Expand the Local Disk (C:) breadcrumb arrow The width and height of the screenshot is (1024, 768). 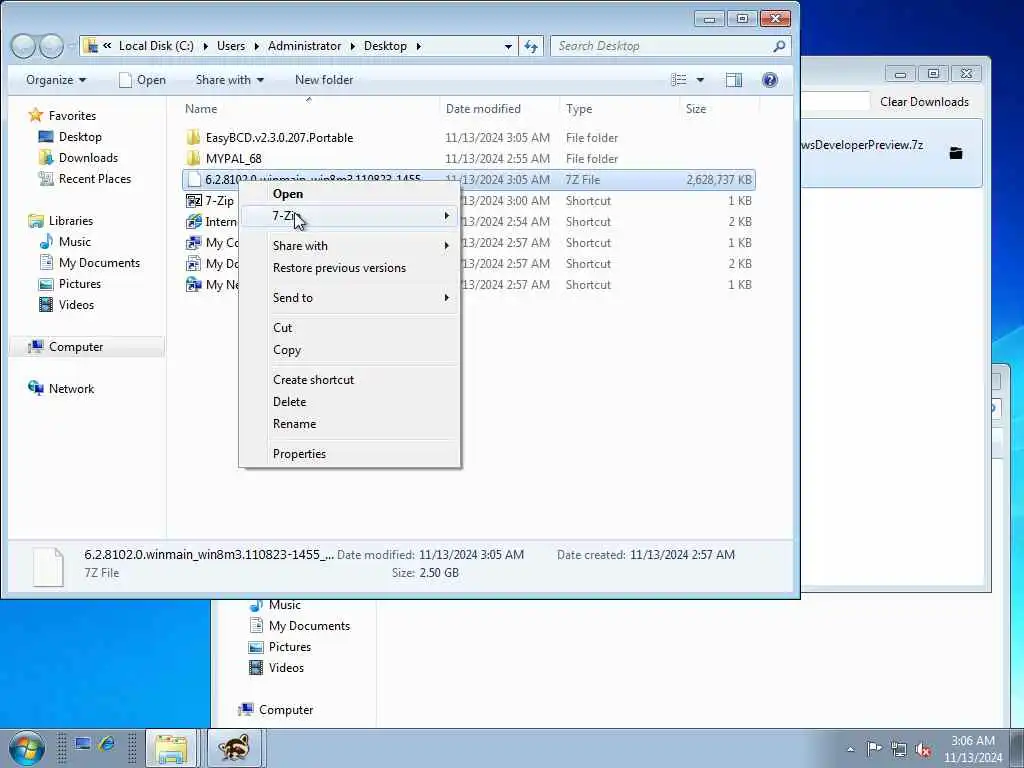click(x=205, y=46)
